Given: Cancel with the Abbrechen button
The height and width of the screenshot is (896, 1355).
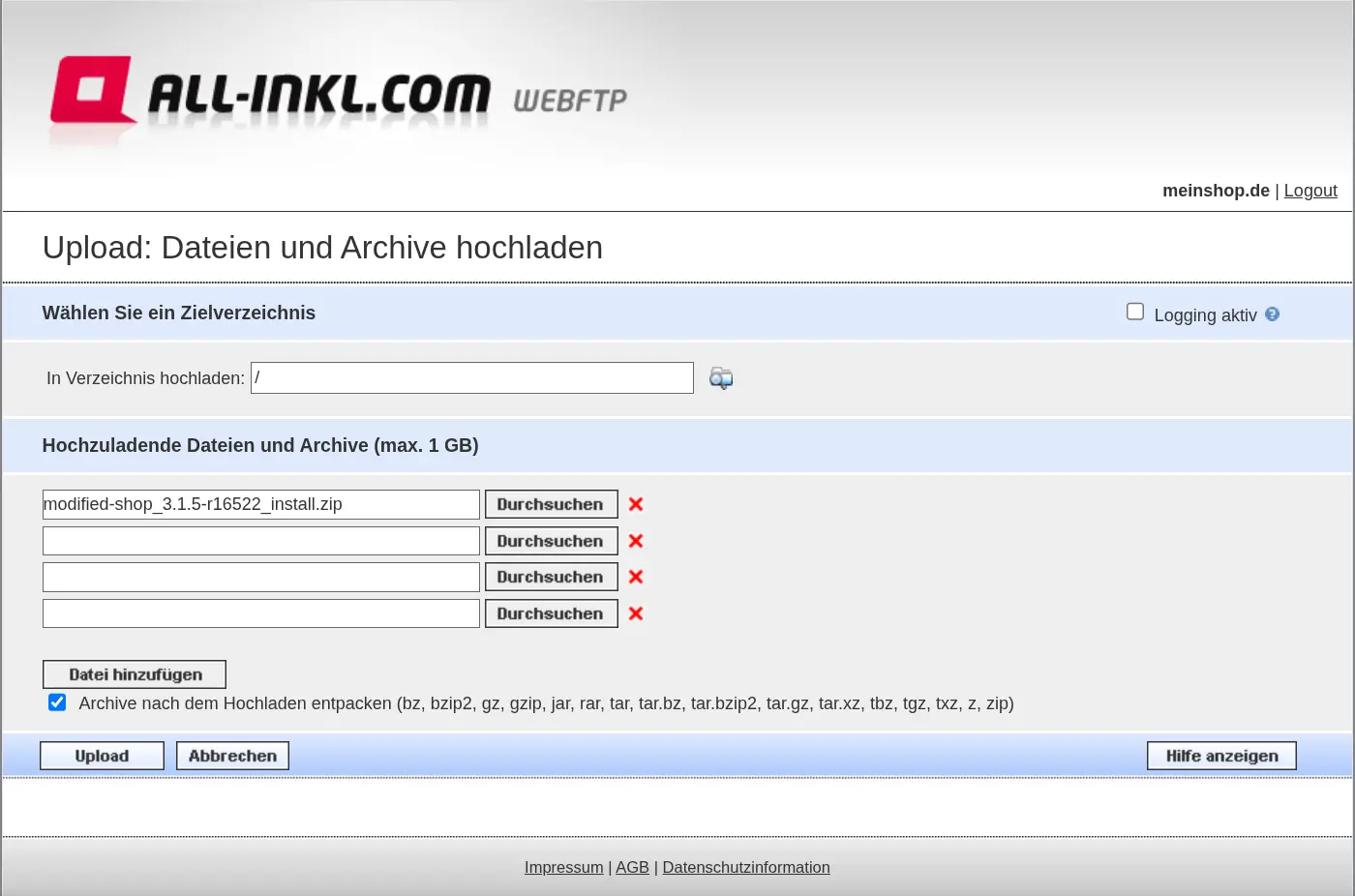Looking at the screenshot, I should click(232, 756).
